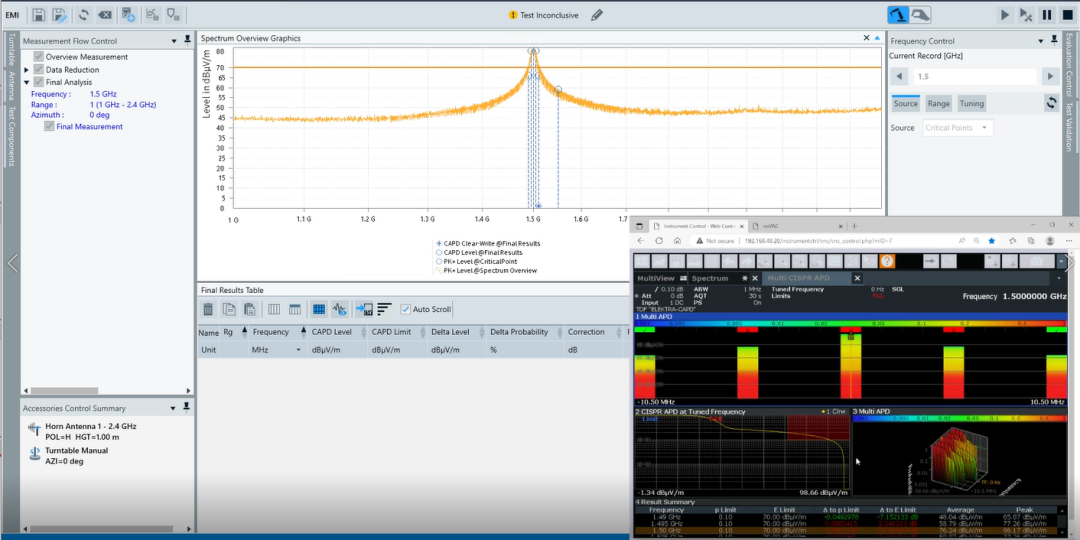Toggle the Final Analysis checkbox
This screenshot has width=1080, height=540.
[x=39, y=82]
